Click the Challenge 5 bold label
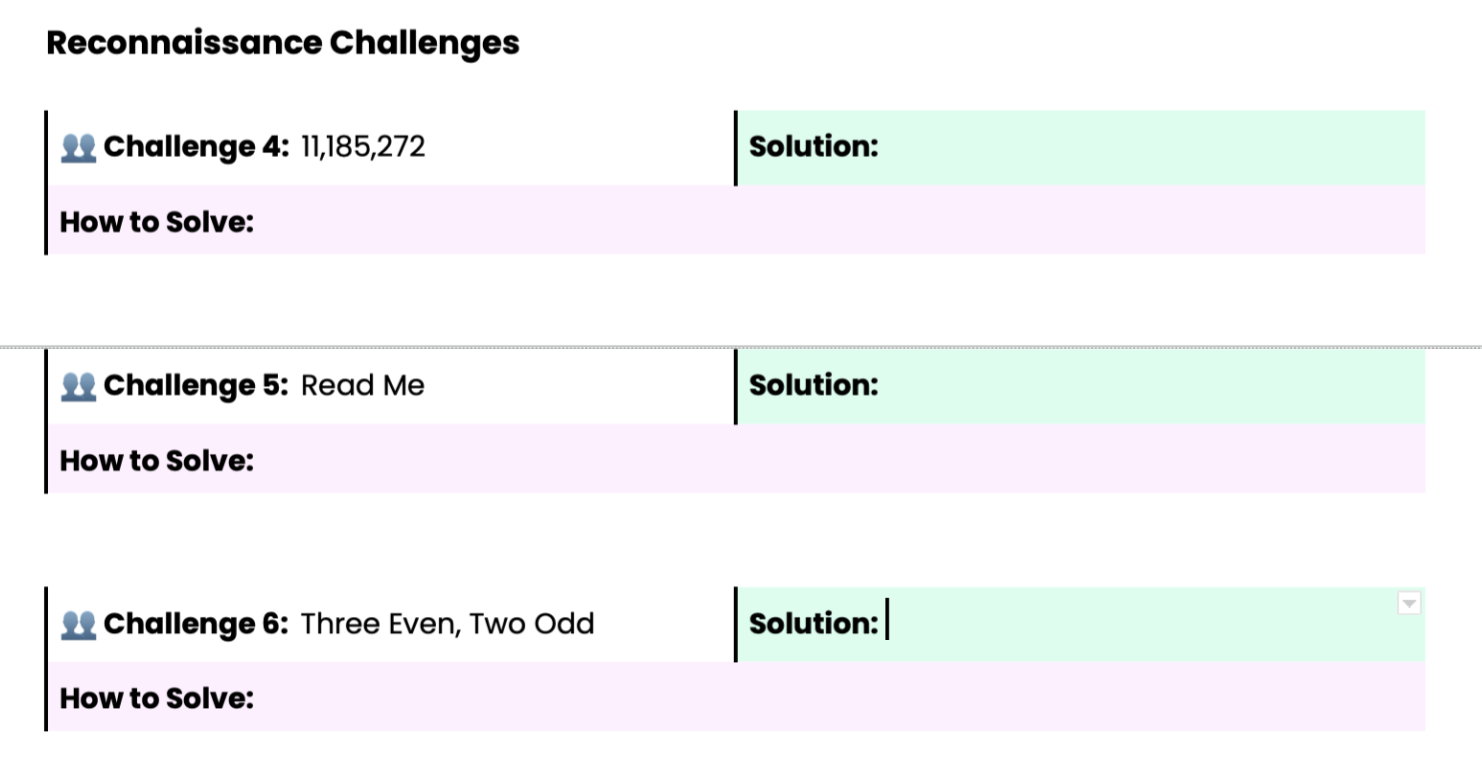 coord(197,385)
